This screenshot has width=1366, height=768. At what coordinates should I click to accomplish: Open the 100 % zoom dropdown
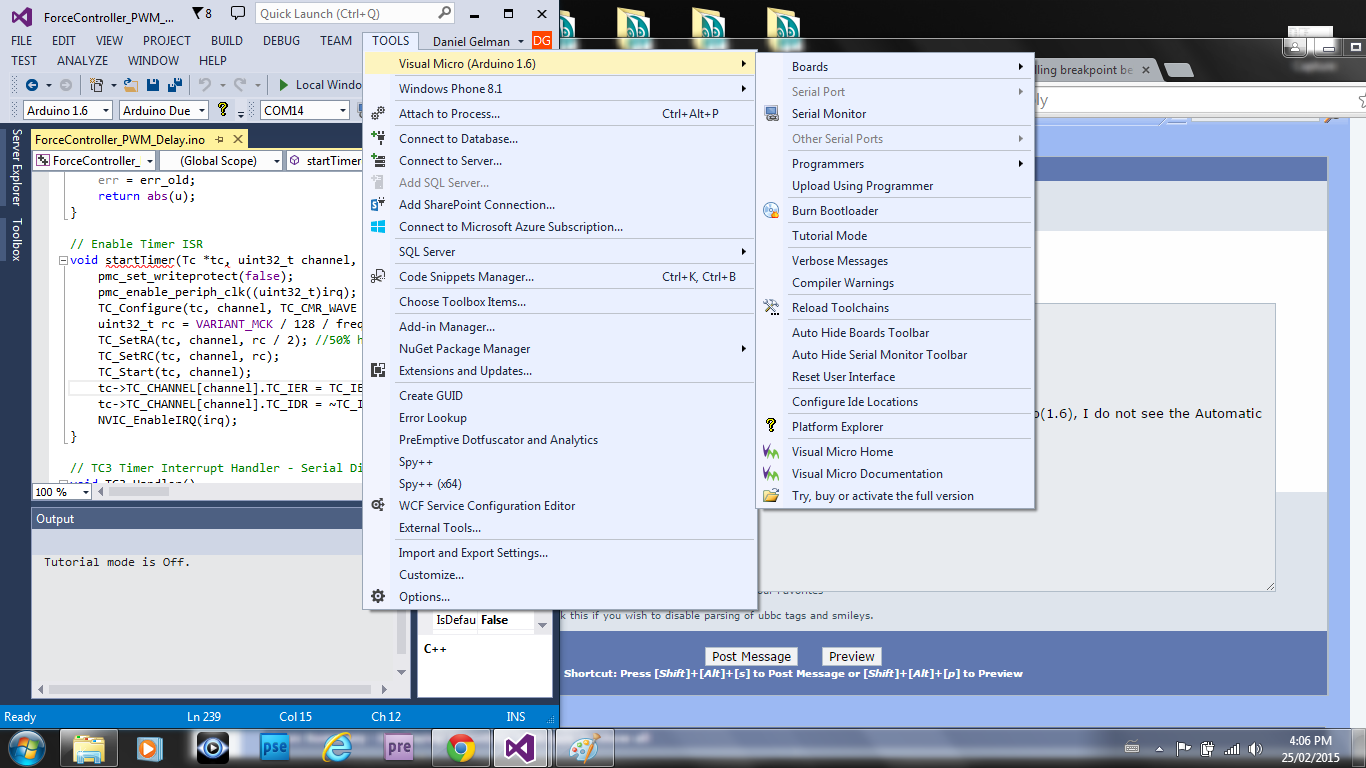pos(63,492)
